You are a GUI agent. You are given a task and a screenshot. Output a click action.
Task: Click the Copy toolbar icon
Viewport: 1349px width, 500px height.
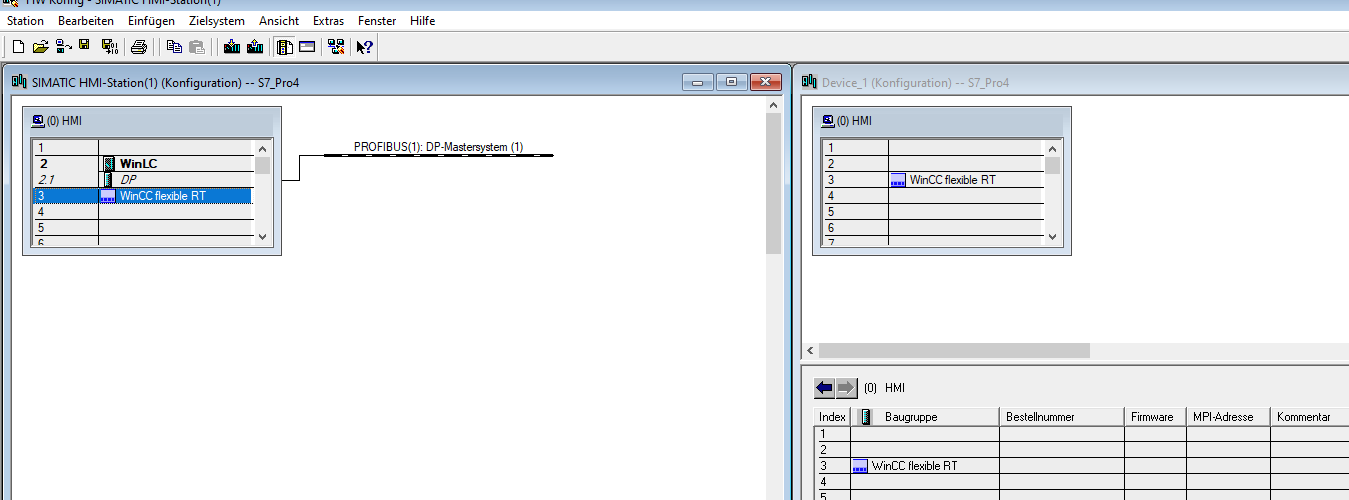(x=174, y=46)
